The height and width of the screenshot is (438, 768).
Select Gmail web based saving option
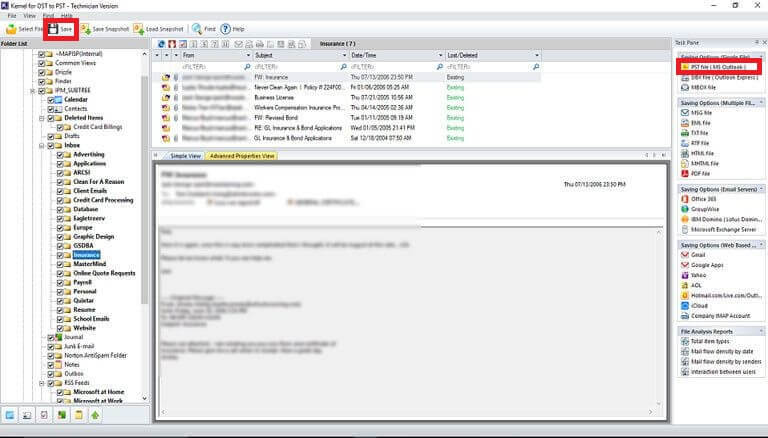click(694, 255)
